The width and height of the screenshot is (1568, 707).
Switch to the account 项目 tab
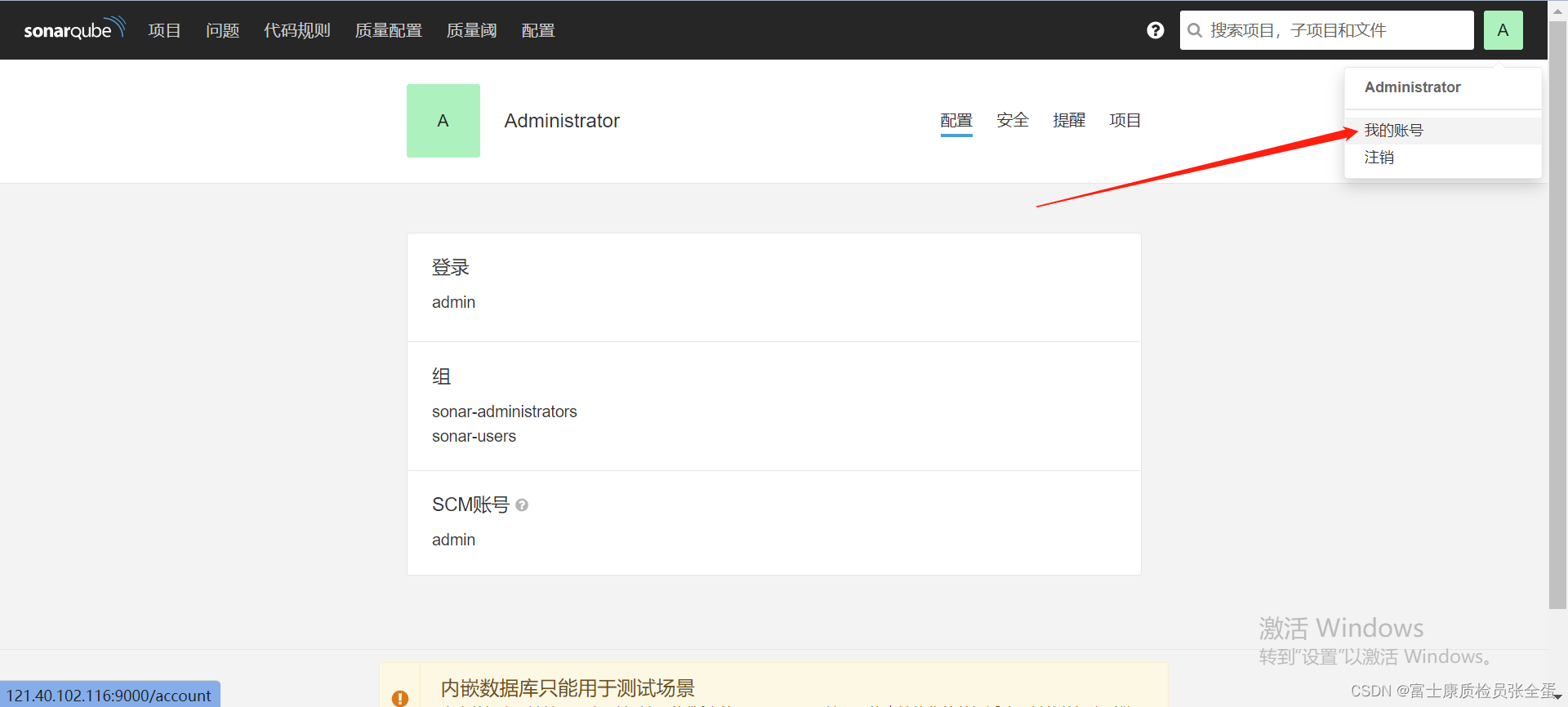tap(1125, 121)
